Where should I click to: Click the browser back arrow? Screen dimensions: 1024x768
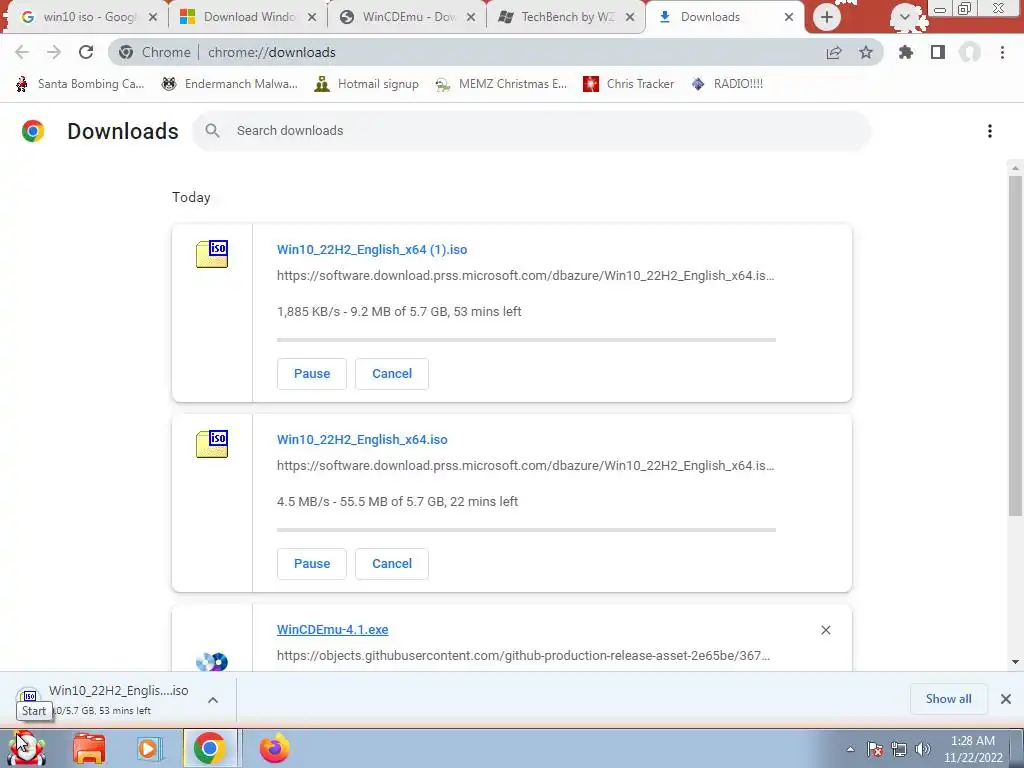22,52
